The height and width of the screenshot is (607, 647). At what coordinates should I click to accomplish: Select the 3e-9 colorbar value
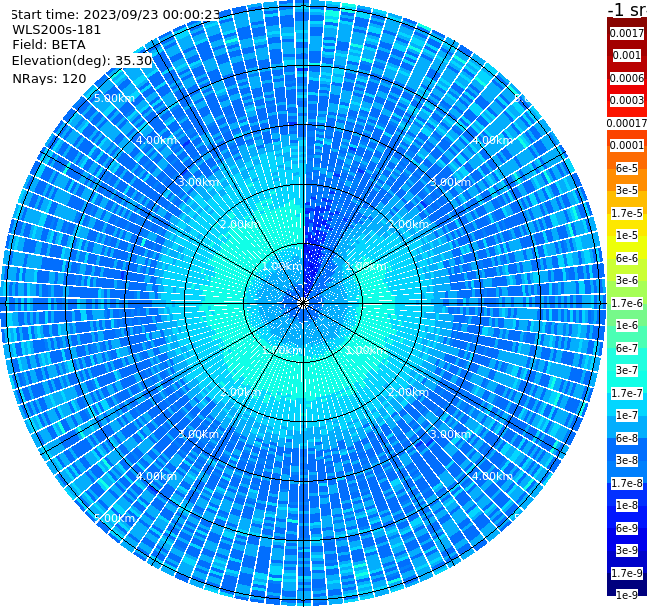tap(627, 550)
